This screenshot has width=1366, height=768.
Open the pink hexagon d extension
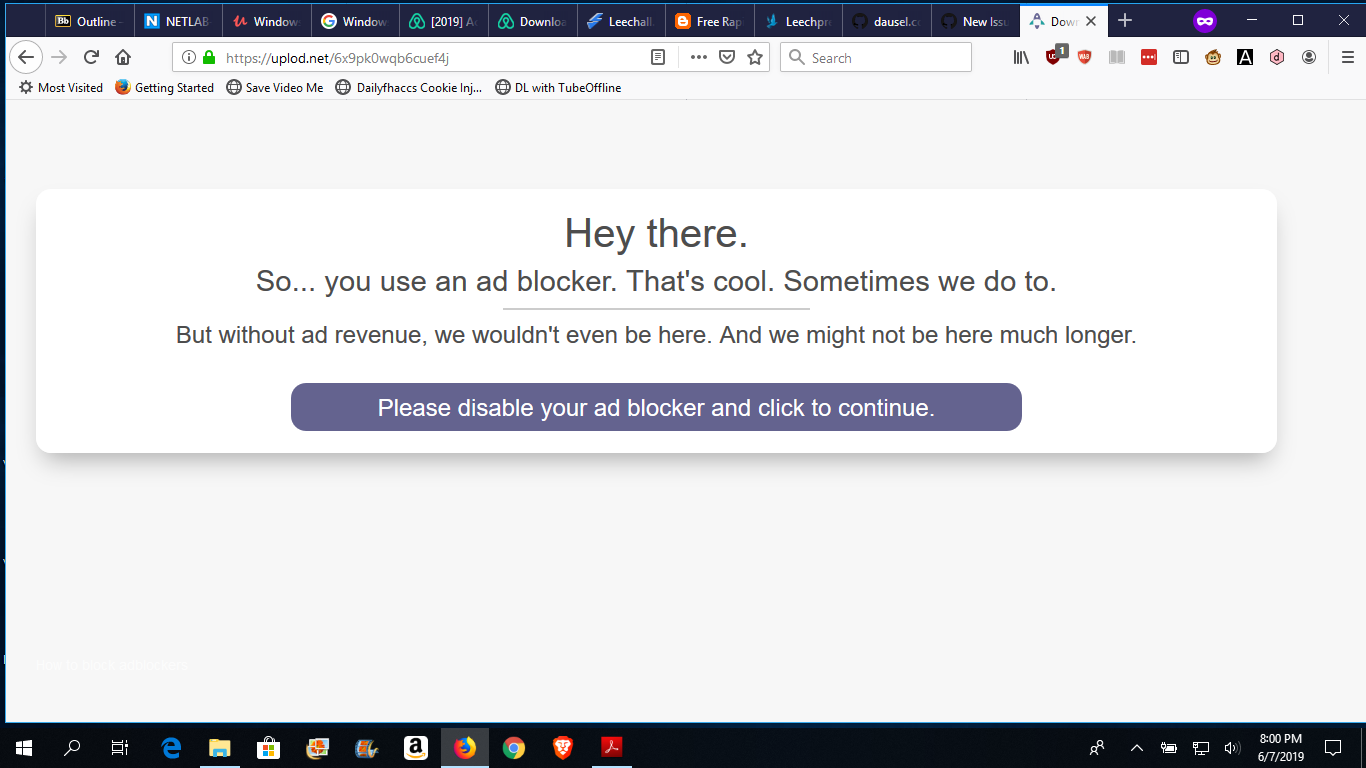[x=1277, y=57]
